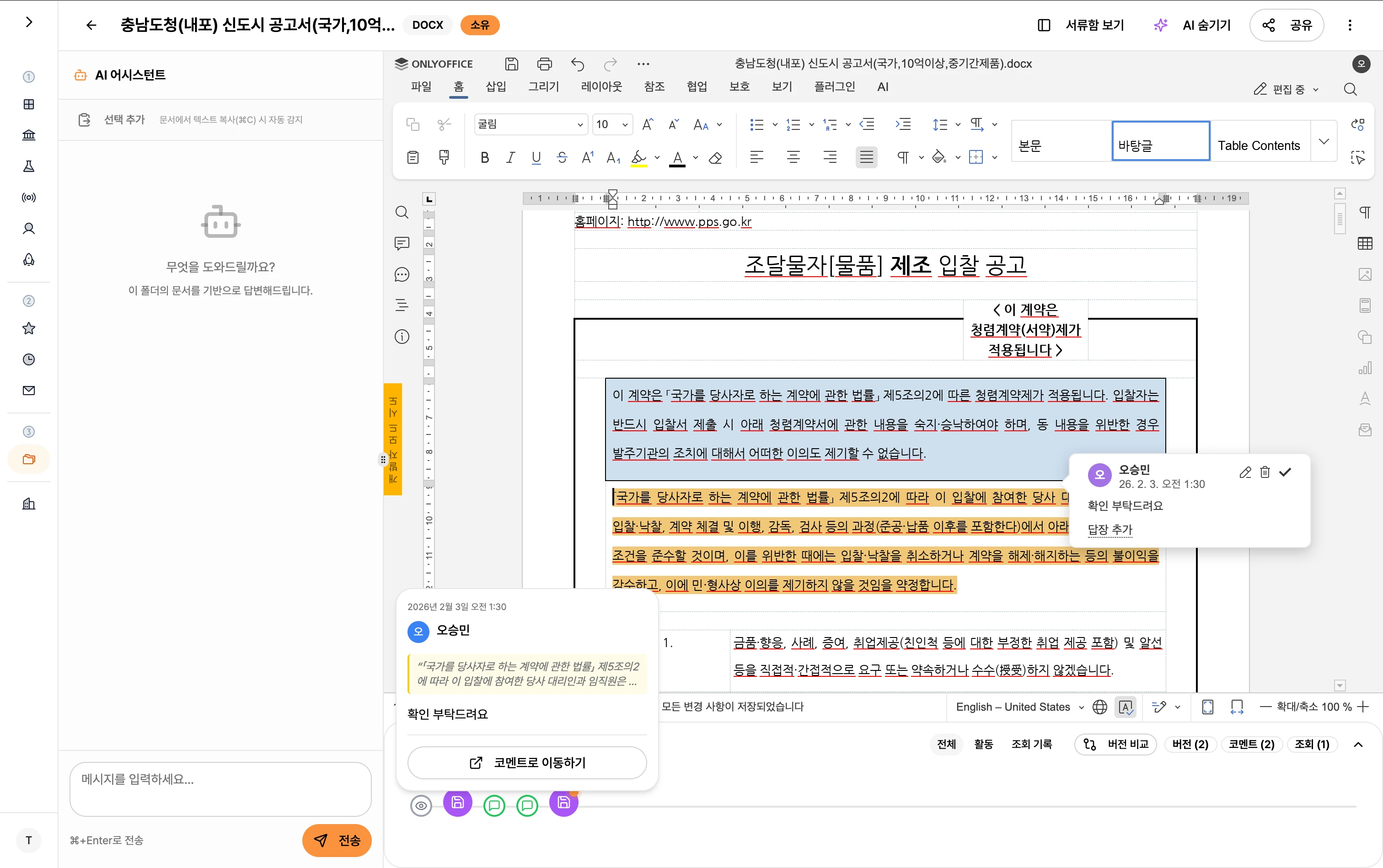Click the orange 전송 send button
Image resolution: width=1383 pixels, height=868 pixels.
pos(337,840)
